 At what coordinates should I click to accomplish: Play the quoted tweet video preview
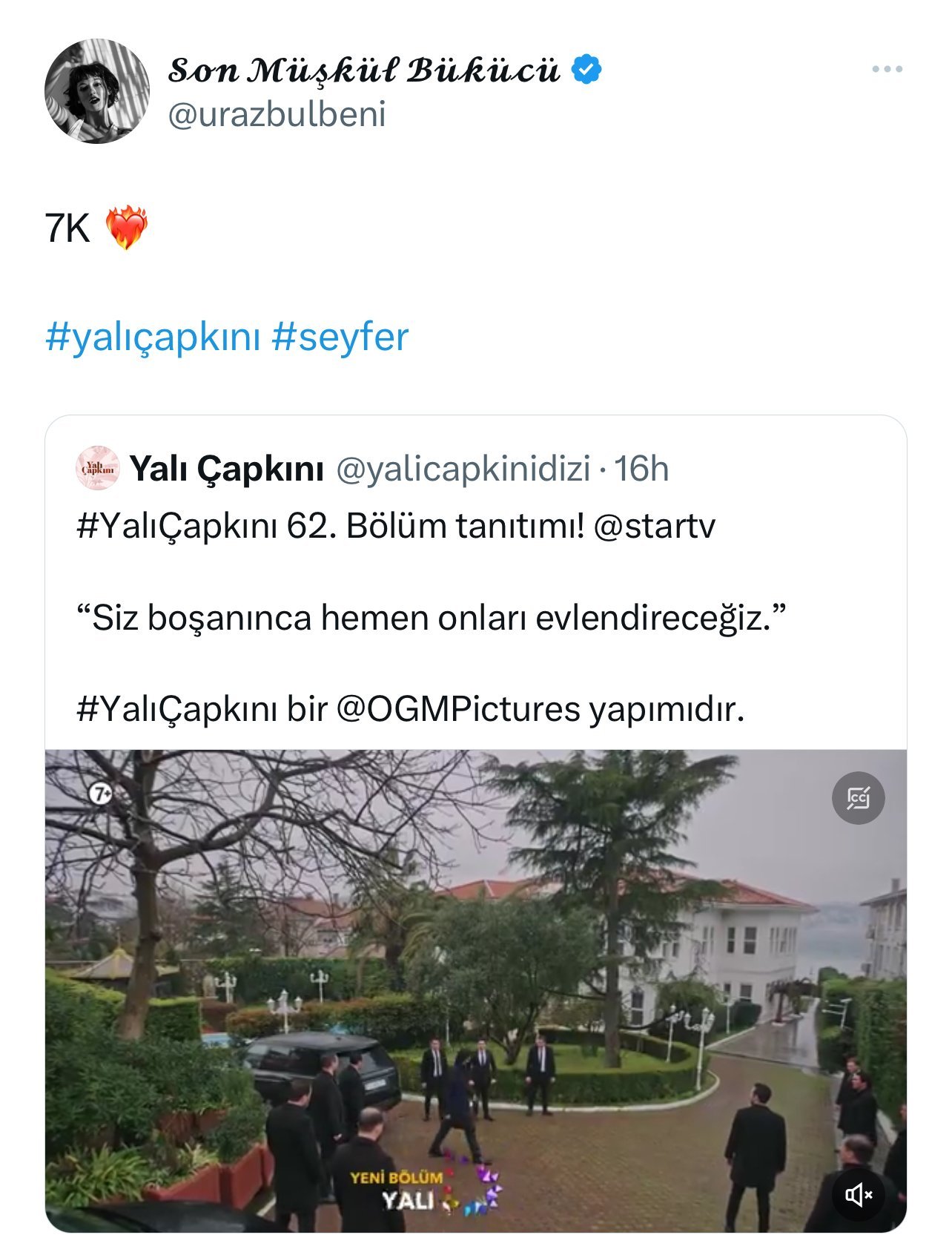(476, 990)
